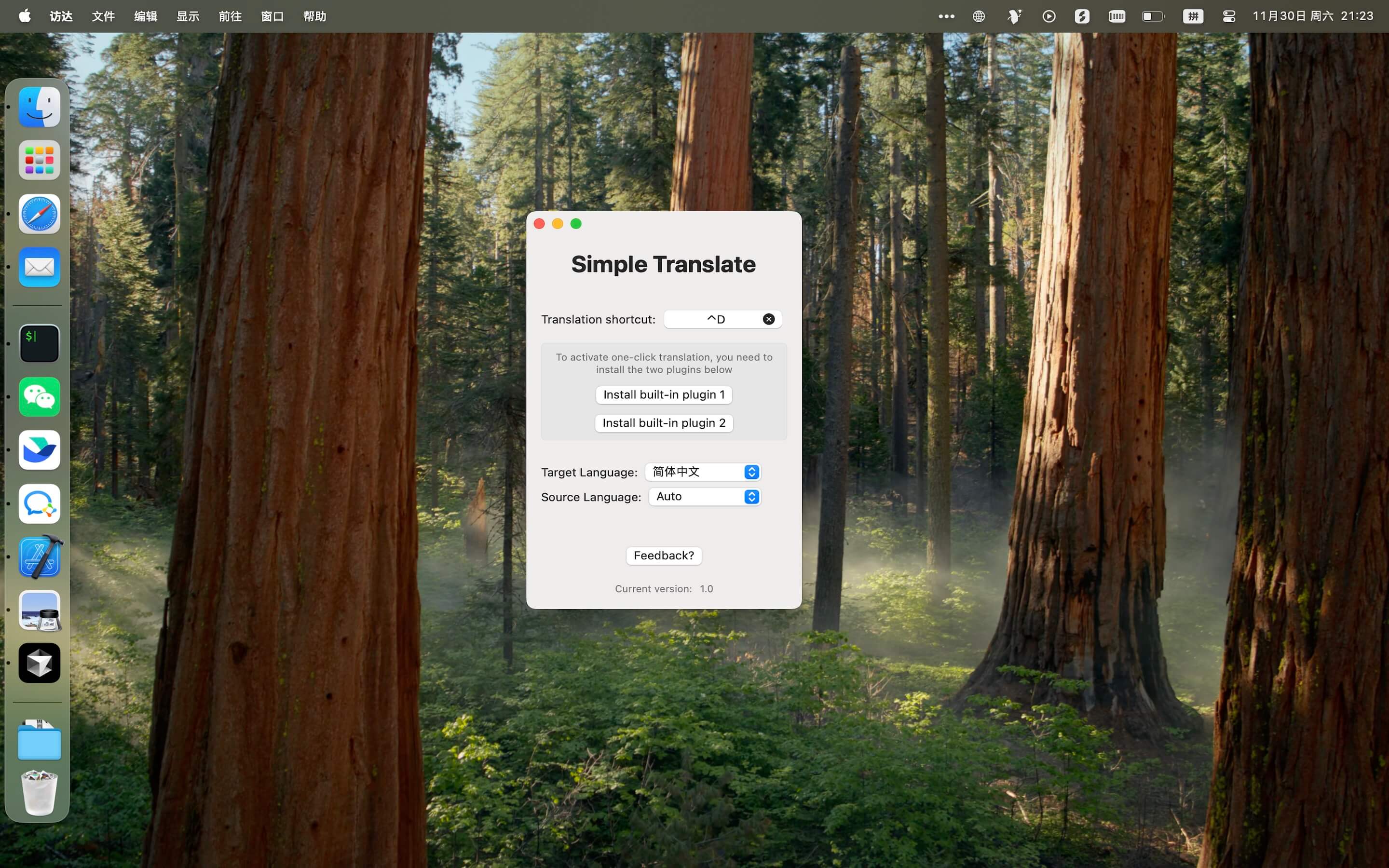
Task: Open the 文件 menu
Action: (x=103, y=16)
